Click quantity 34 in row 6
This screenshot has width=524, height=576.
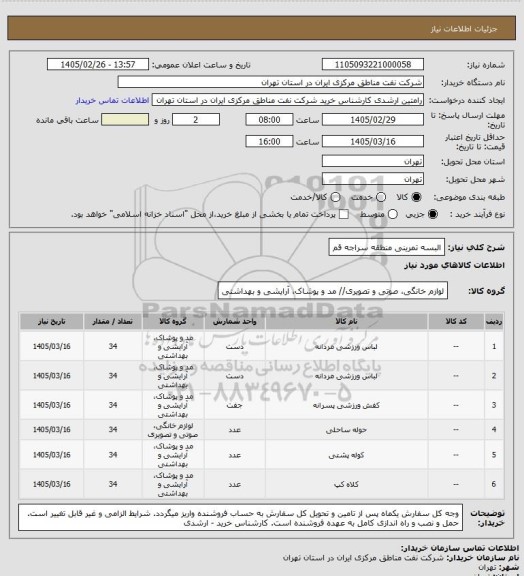pos(112,485)
